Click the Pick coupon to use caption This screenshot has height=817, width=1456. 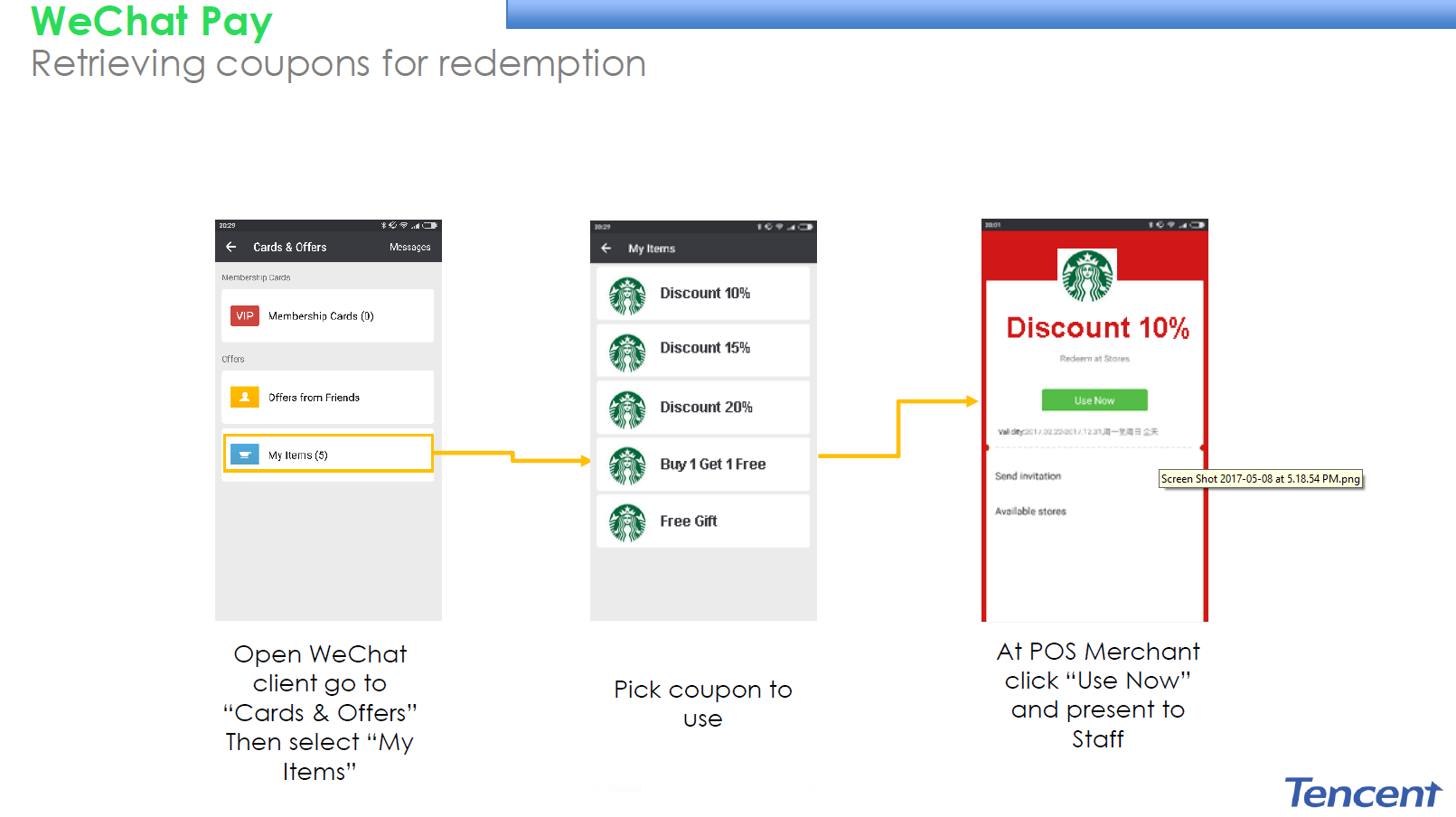point(703,704)
